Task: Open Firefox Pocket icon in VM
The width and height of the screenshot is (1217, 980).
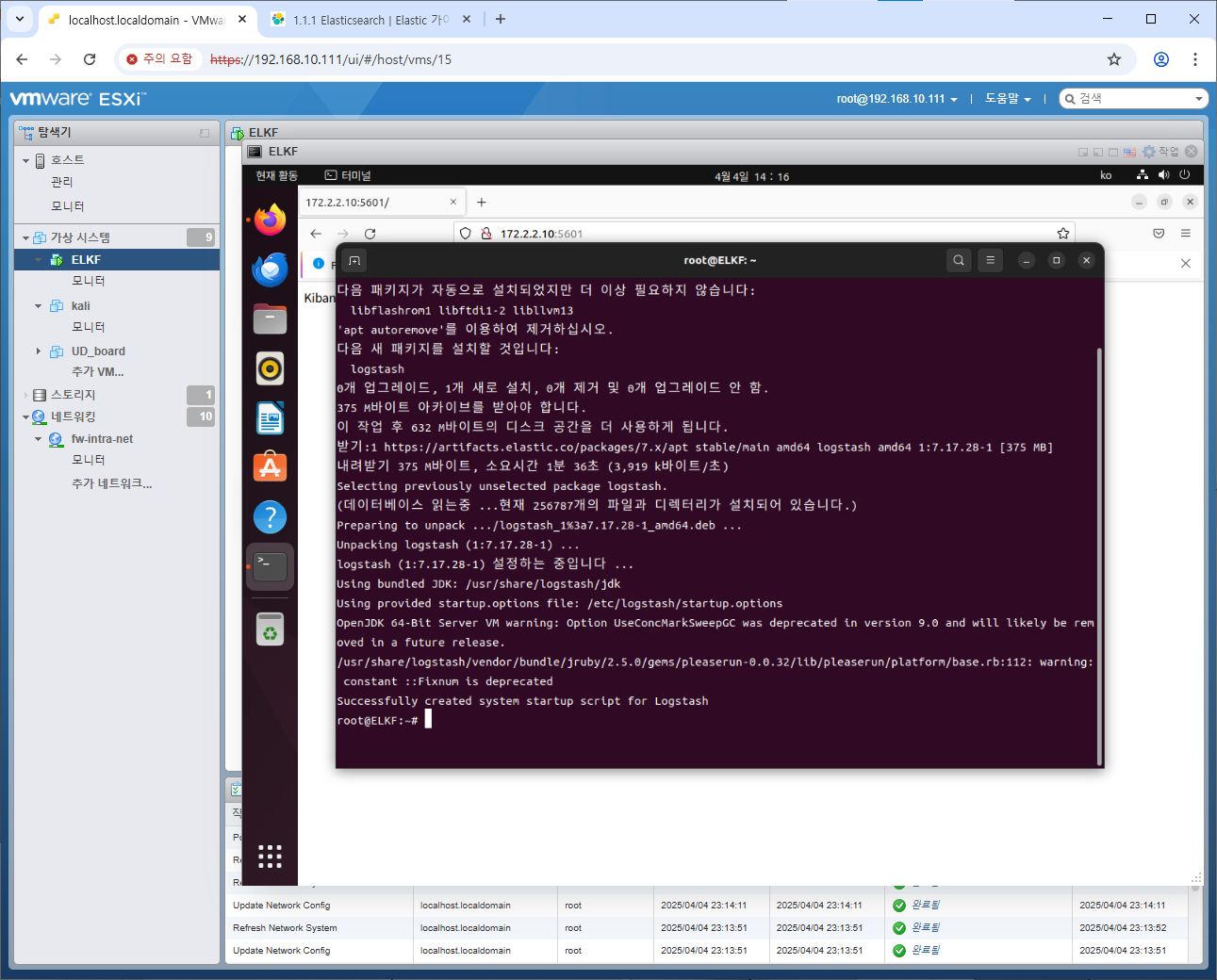Action: point(1159,234)
